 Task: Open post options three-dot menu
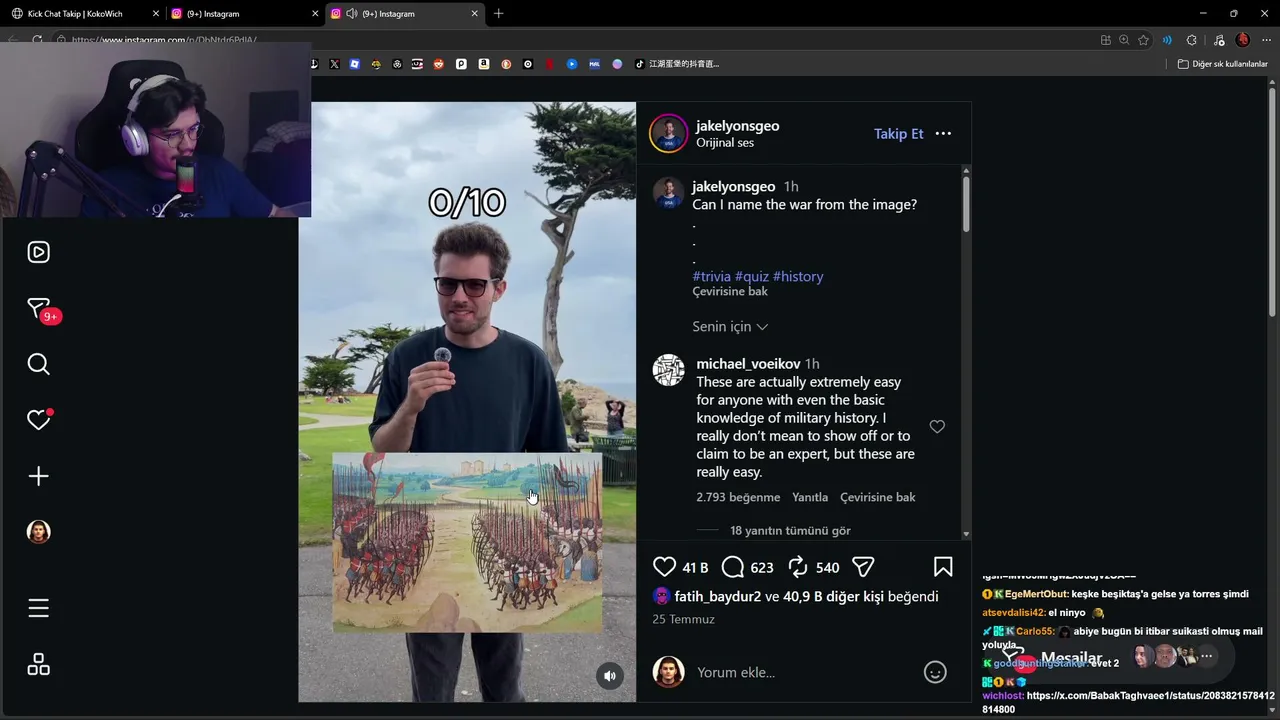(943, 134)
